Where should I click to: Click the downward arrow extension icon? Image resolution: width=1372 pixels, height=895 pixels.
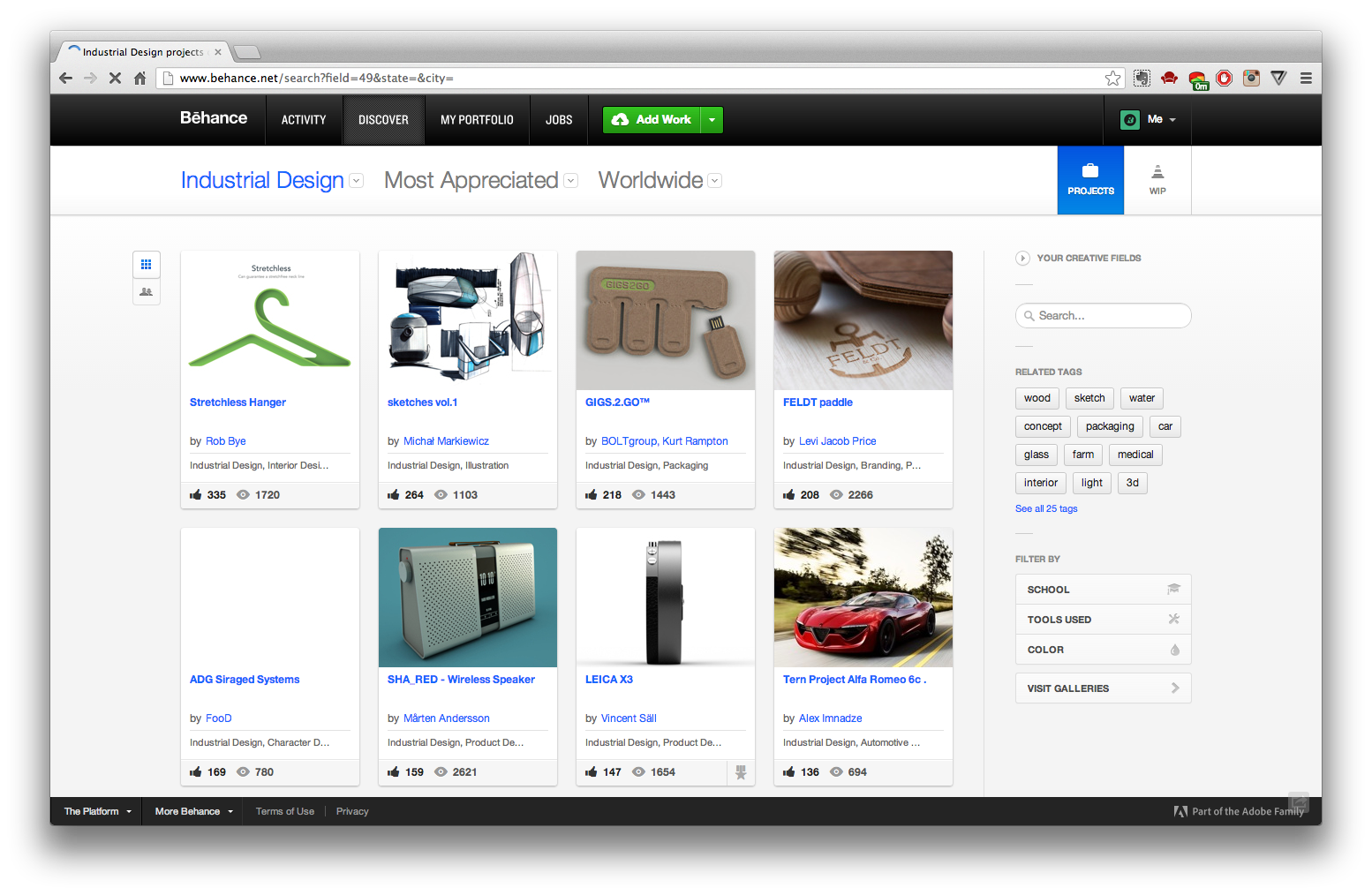[x=1278, y=79]
